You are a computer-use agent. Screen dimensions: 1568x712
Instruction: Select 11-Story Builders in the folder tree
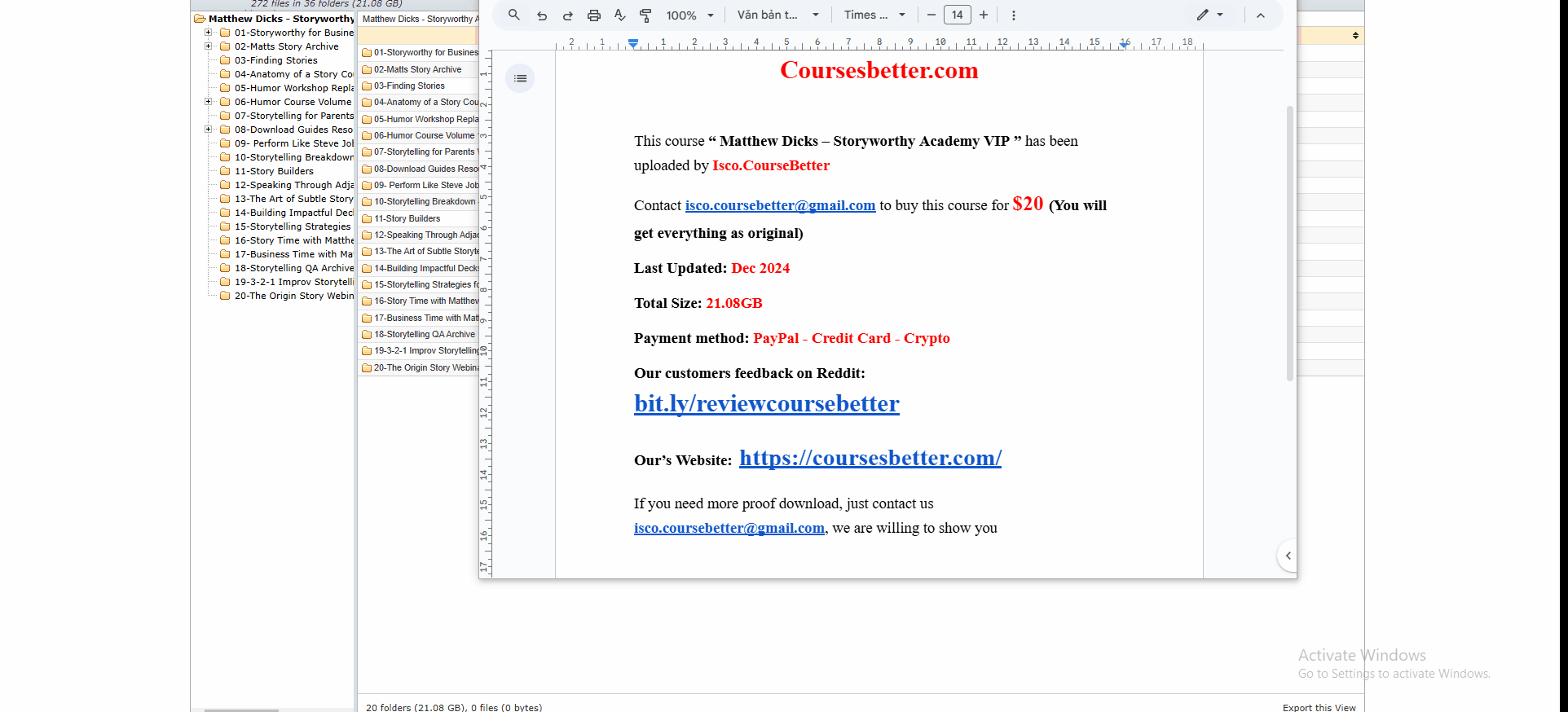tap(274, 171)
